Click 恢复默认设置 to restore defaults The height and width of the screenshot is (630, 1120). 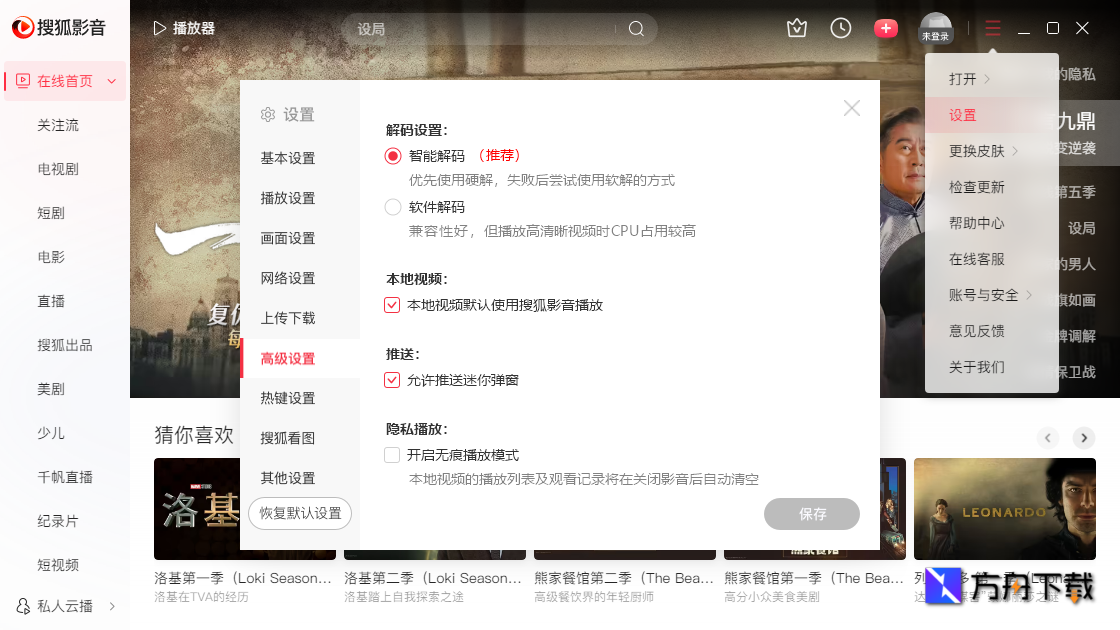pos(299,513)
